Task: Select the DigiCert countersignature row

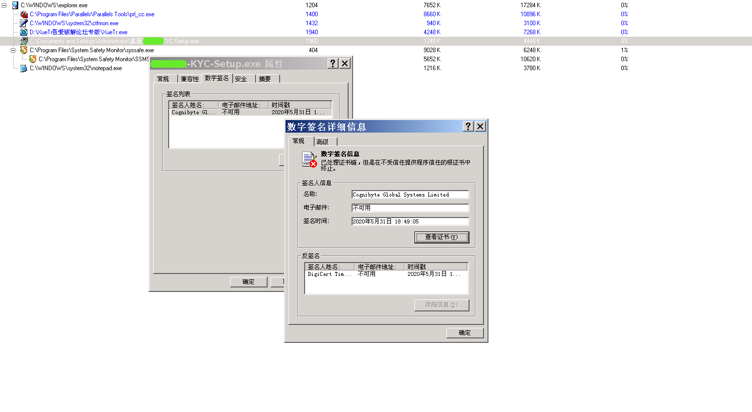Action: [386, 274]
